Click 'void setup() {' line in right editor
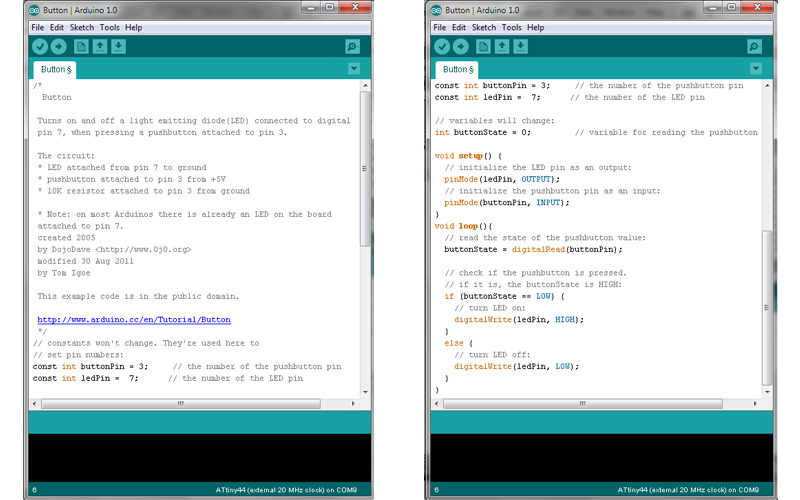Viewport: 800px width, 500px height. (468, 156)
